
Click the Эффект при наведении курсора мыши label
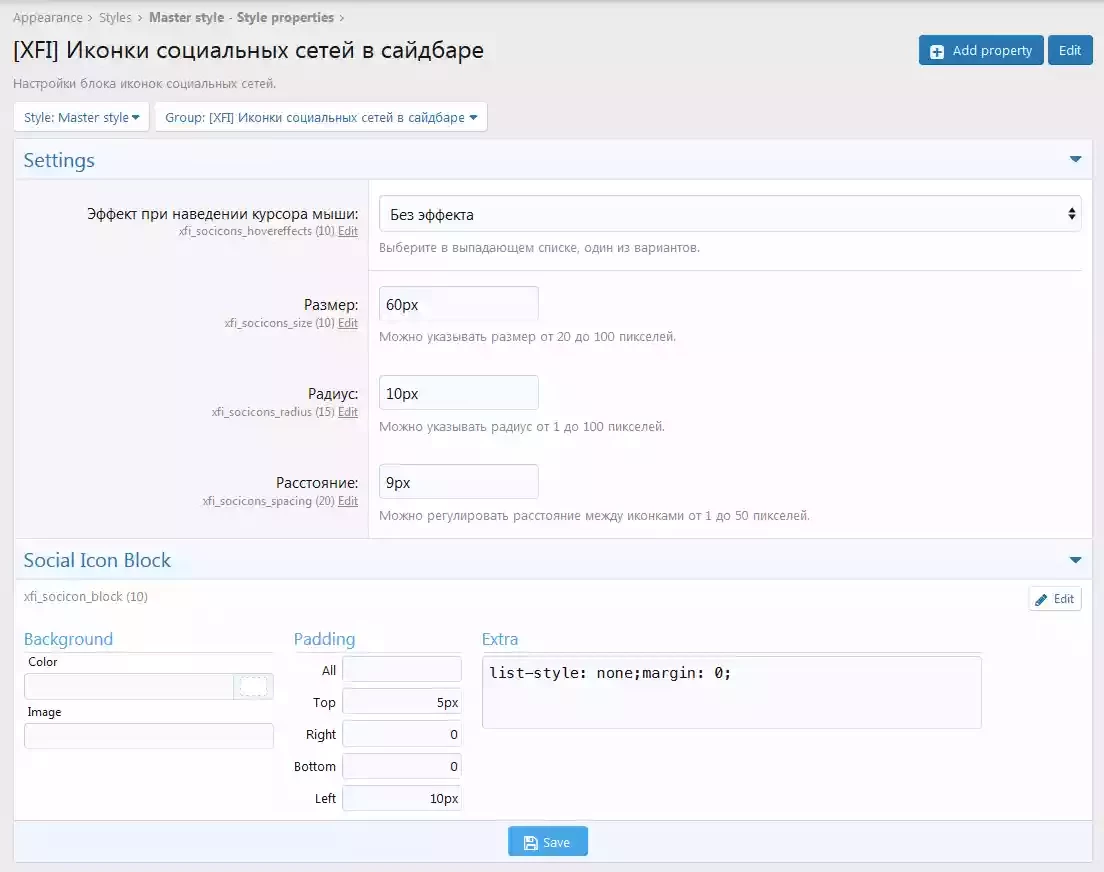pyautogui.click(x=222, y=213)
